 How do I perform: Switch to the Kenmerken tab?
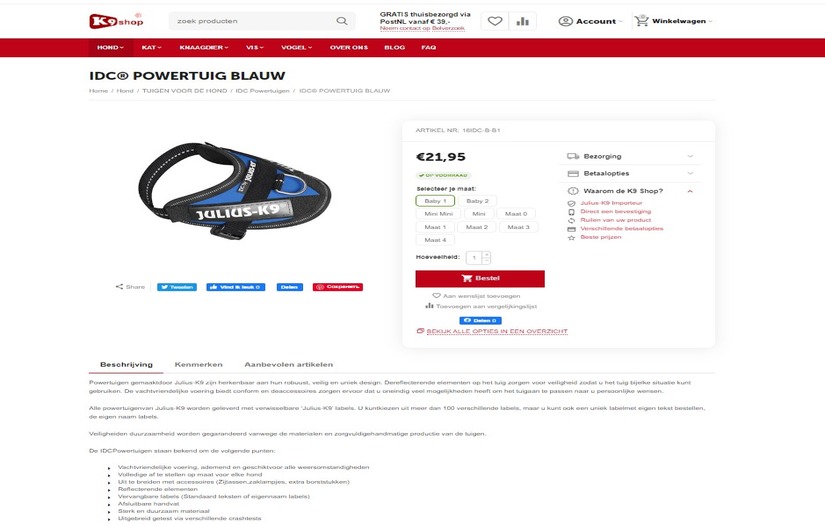pyautogui.click(x=198, y=365)
